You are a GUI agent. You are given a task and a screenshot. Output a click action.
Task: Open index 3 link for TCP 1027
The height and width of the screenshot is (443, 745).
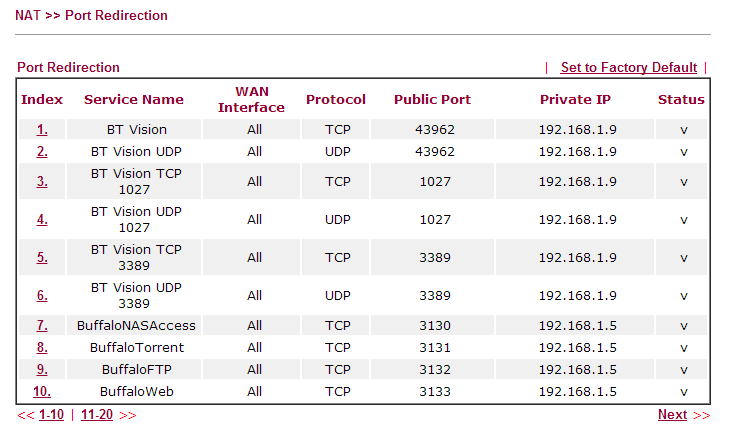pyautogui.click(x=42, y=182)
